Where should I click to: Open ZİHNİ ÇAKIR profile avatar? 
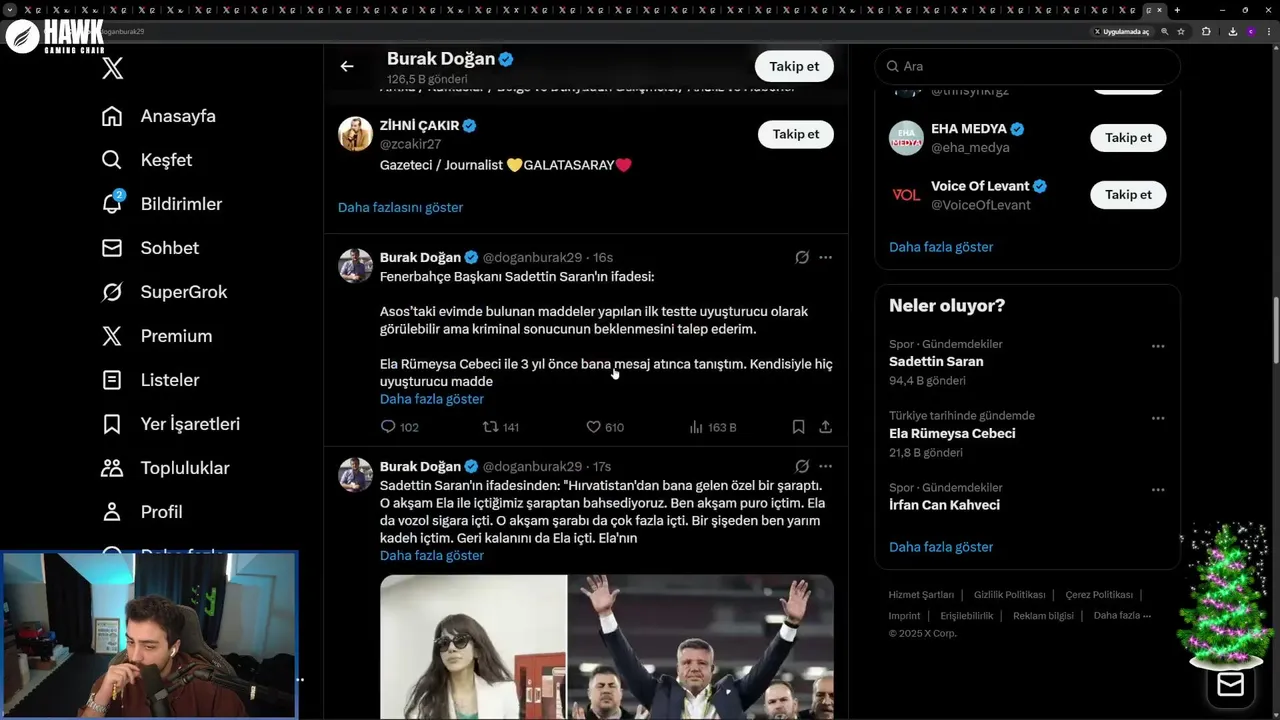[355, 134]
